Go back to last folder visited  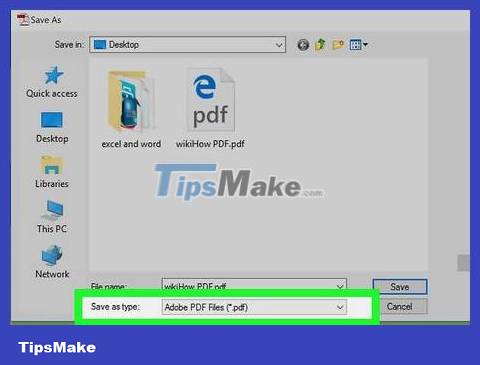click(303, 45)
